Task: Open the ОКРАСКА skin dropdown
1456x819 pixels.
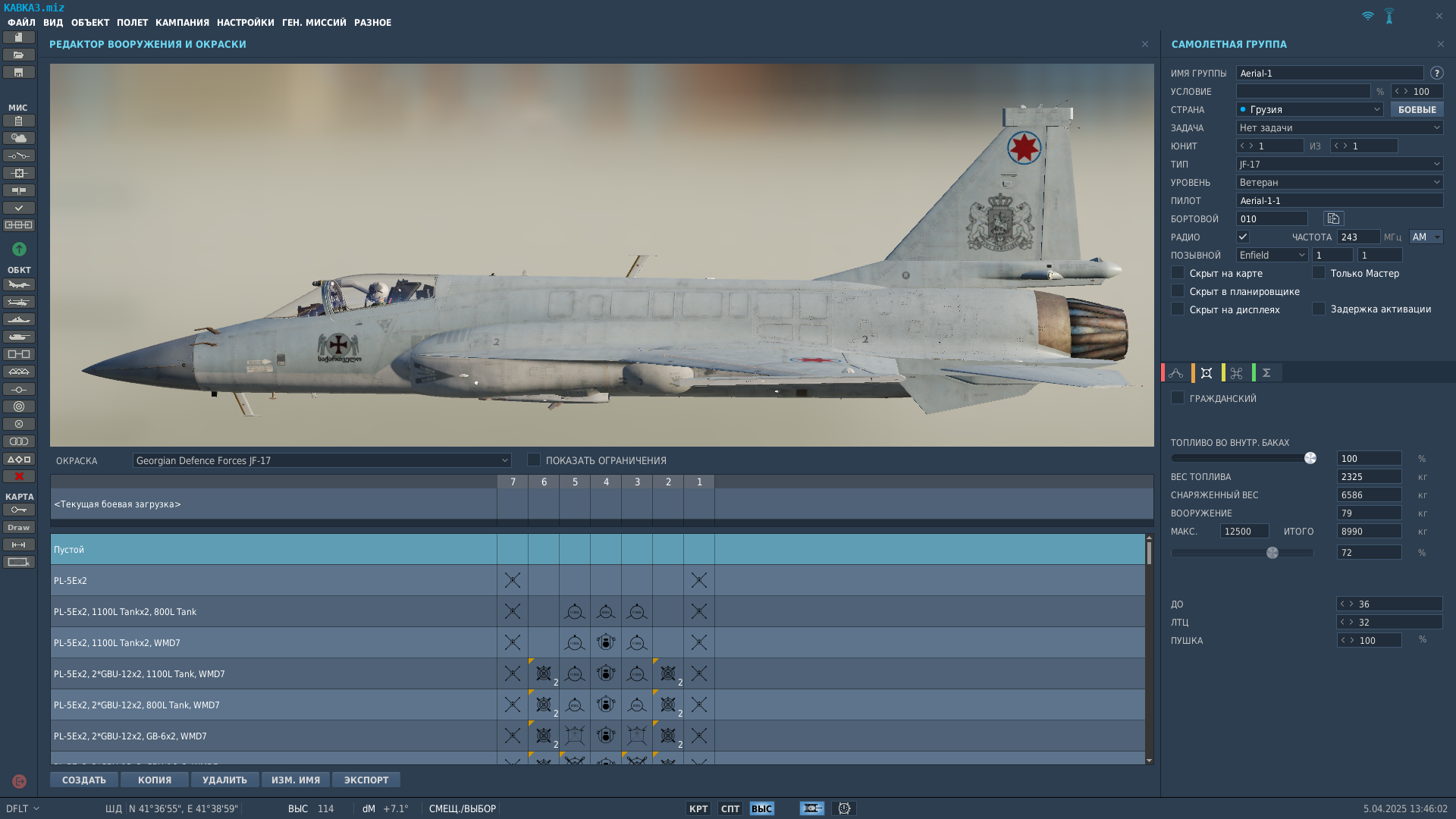Action: point(504,460)
